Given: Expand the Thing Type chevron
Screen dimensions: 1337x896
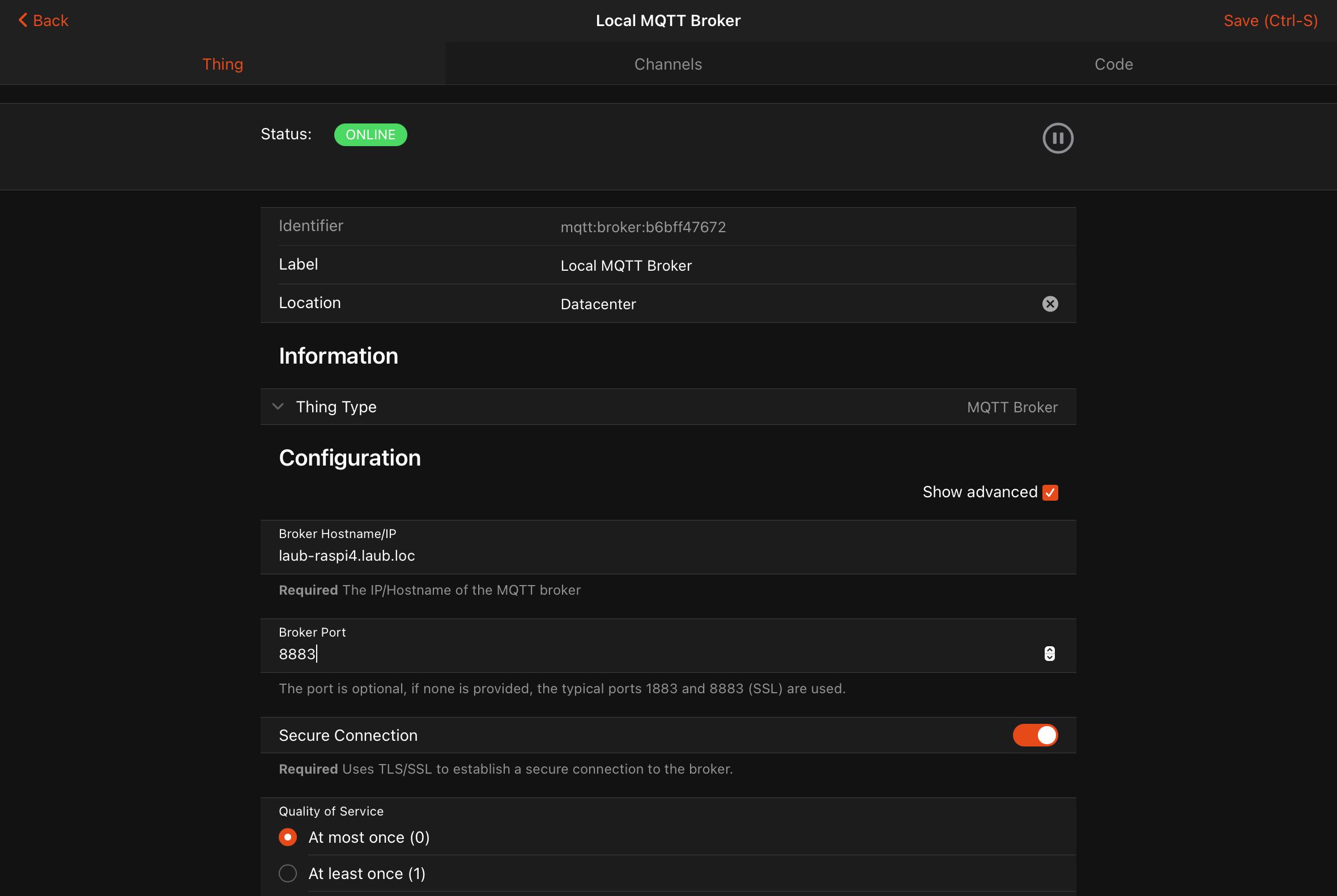Looking at the screenshot, I should click(278, 407).
